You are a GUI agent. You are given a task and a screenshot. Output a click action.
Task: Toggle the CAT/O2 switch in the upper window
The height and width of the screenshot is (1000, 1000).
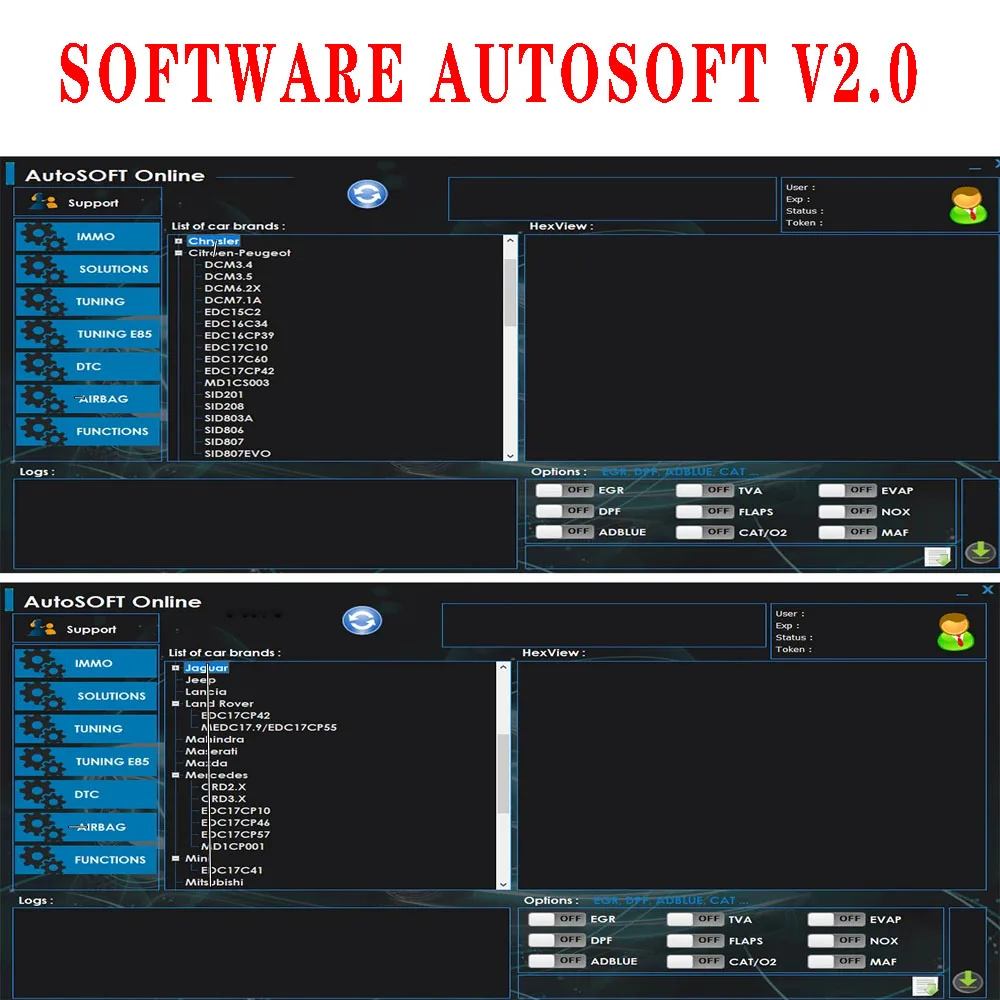click(x=705, y=532)
